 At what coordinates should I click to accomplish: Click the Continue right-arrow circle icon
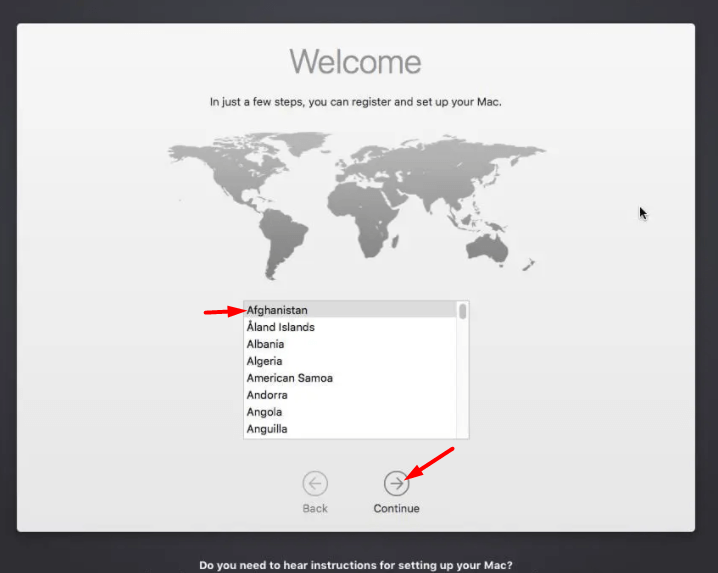tap(396, 484)
